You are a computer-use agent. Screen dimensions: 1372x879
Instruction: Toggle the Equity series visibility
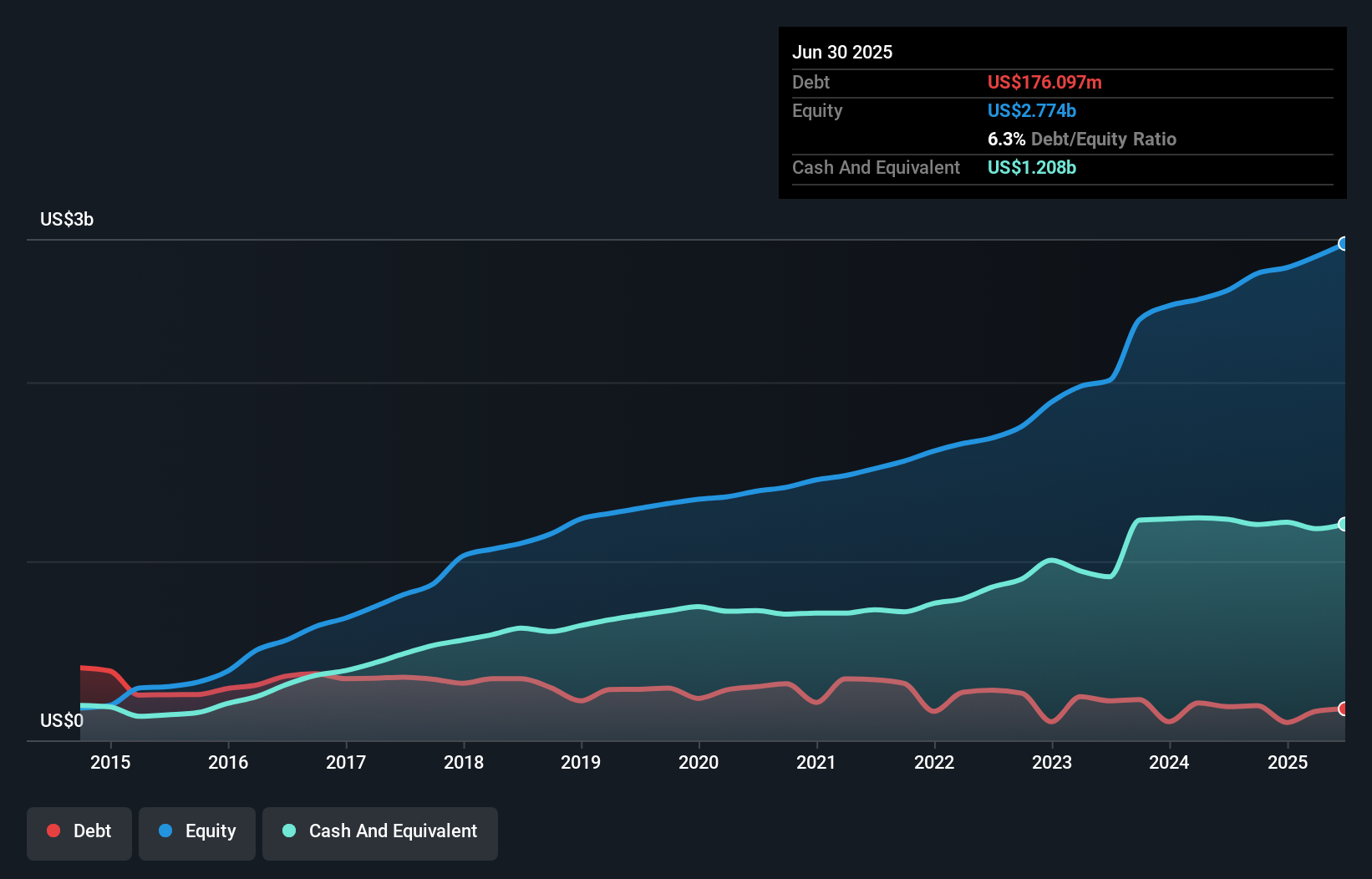pos(197,832)
